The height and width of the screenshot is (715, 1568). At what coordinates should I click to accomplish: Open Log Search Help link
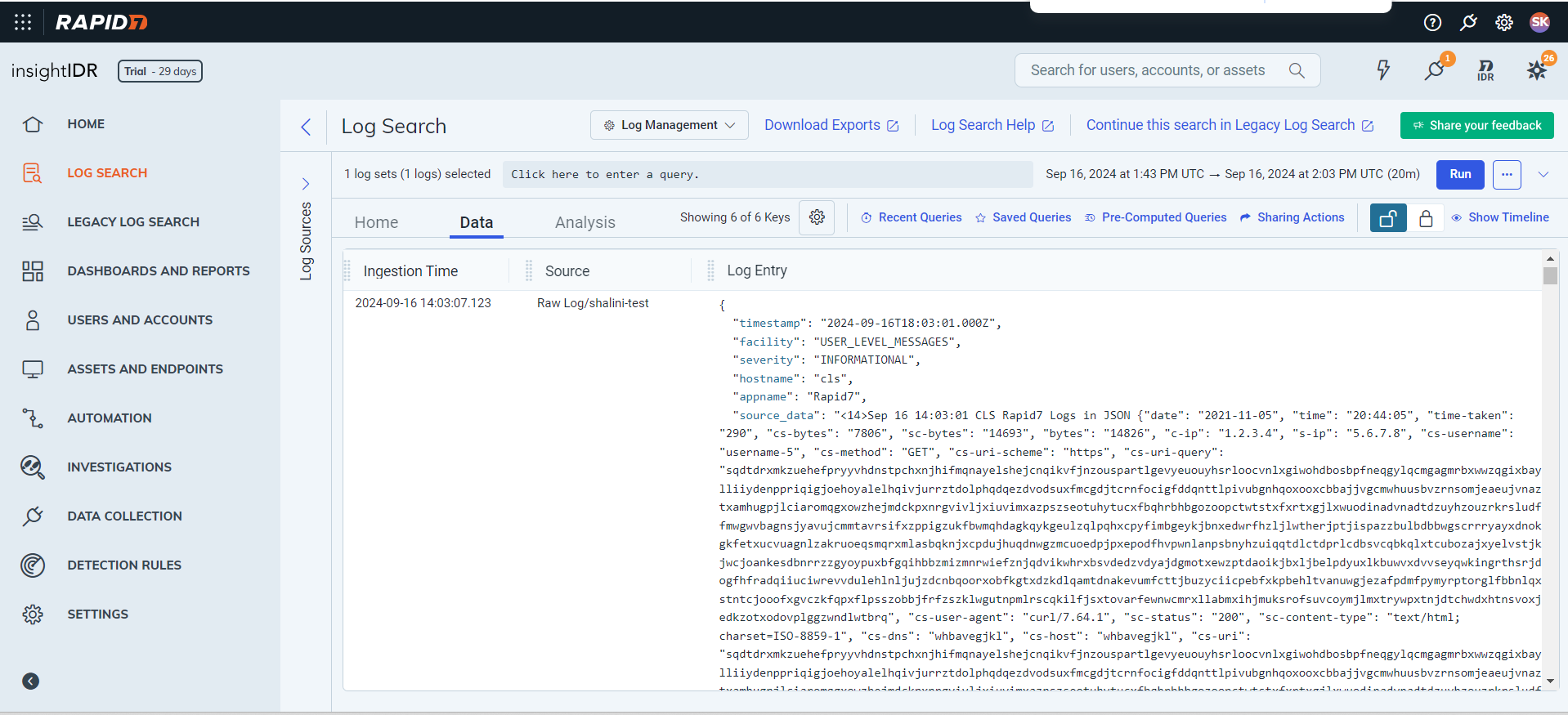992,125
